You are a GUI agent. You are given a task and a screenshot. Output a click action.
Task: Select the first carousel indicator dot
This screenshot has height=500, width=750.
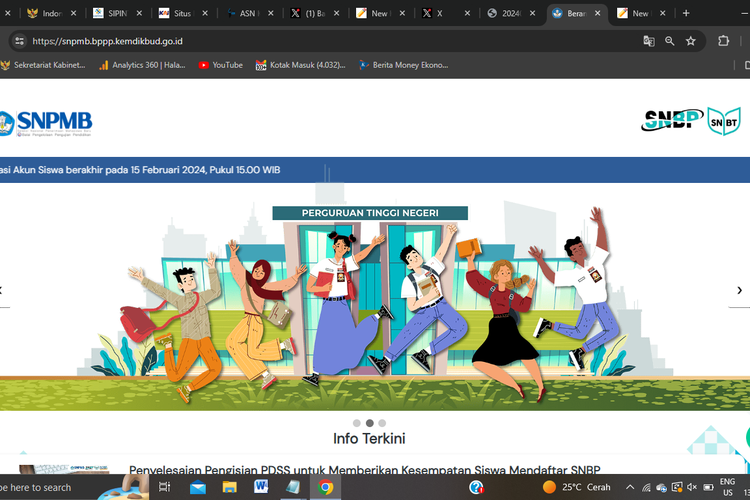pos(357,423)
